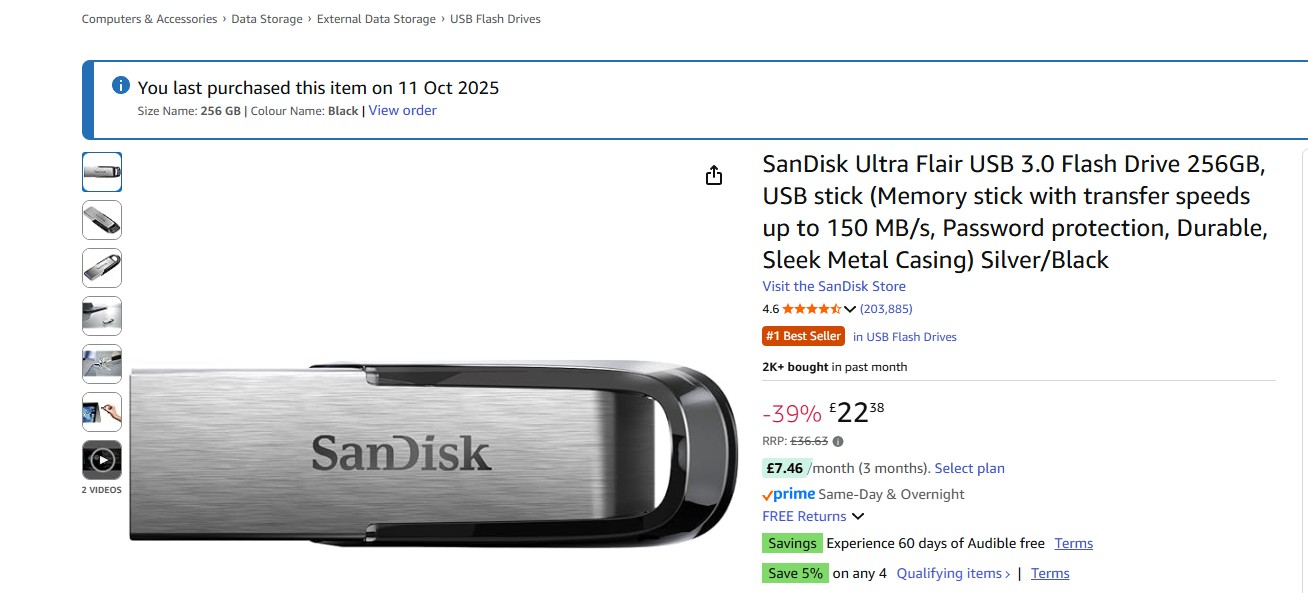1308x593 pixels.
Task: Click the blue info icon in purchase notice
Action: pos(121,86)
